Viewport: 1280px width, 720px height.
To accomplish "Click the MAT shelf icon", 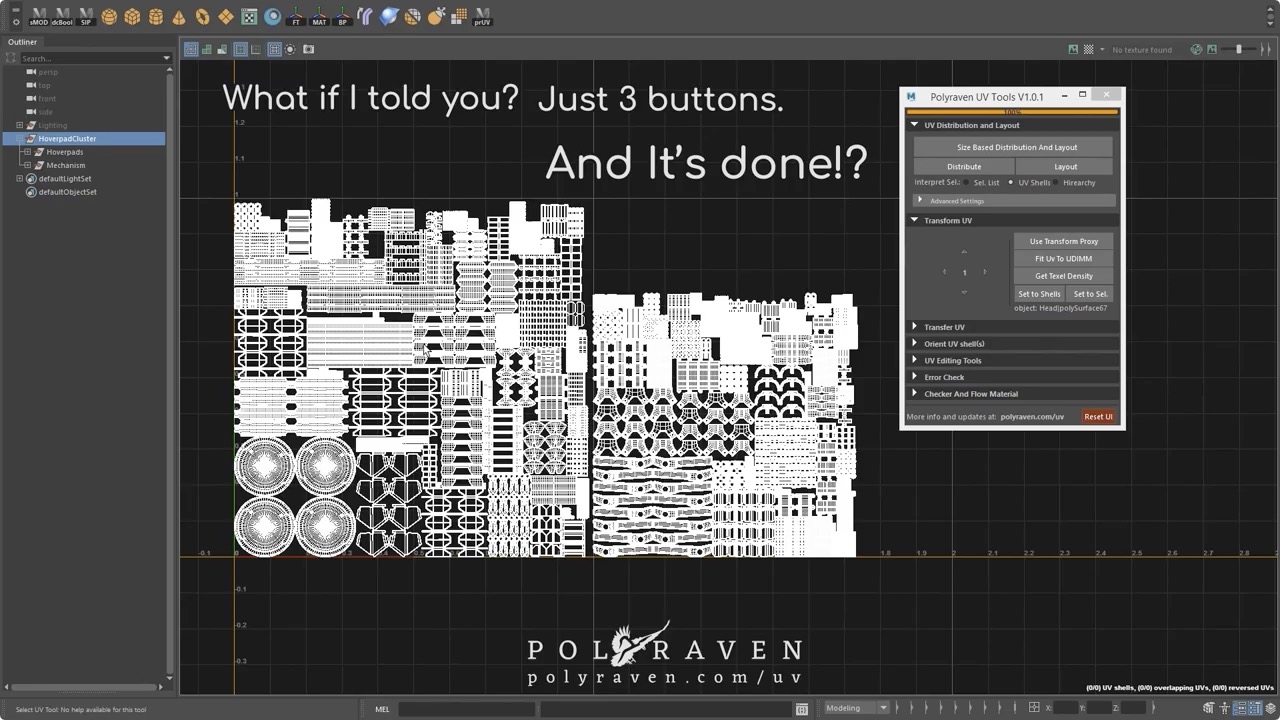I will (319, 16).
